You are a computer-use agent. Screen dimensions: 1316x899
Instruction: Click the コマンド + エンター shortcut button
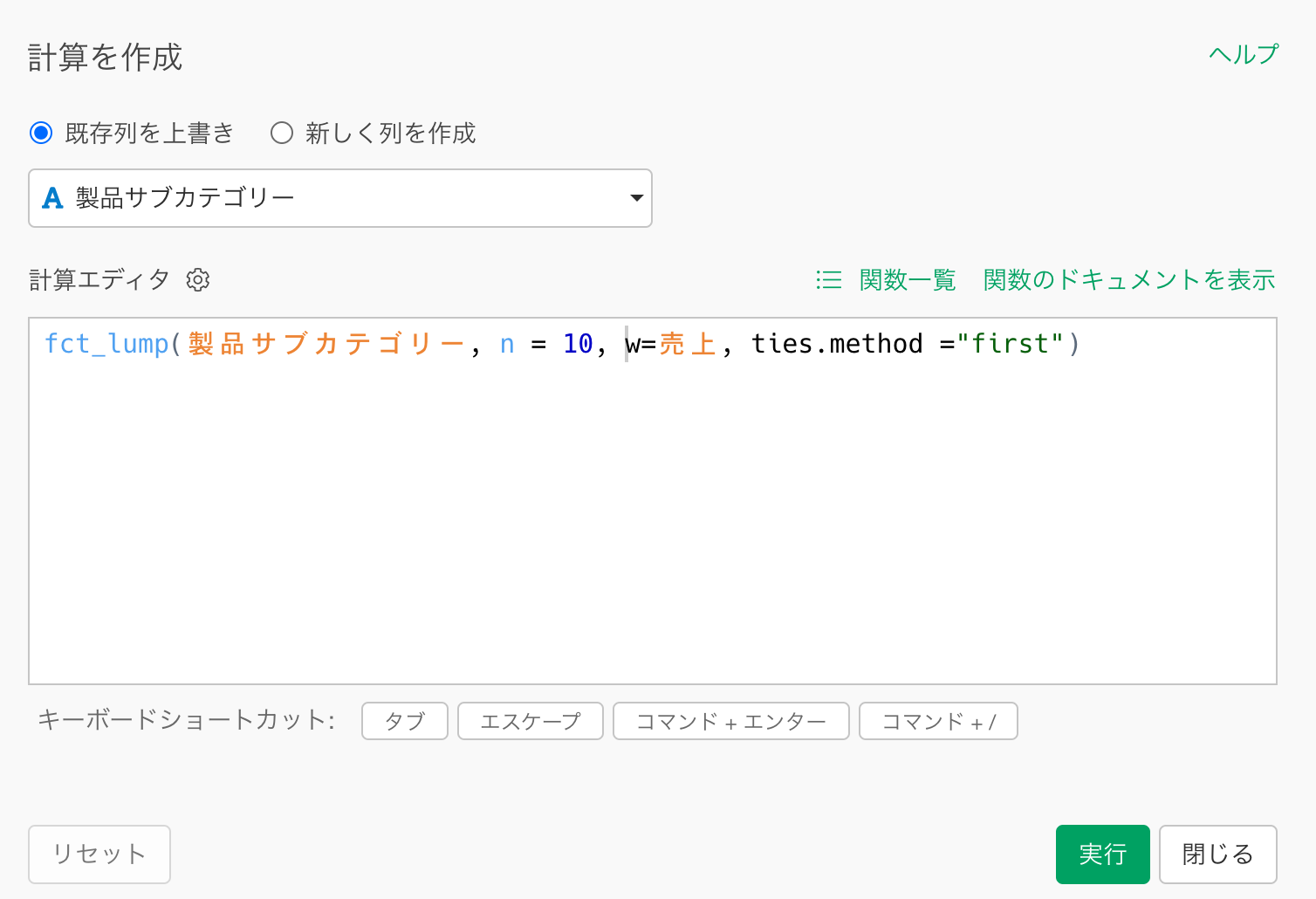click(x=730, y=721)
